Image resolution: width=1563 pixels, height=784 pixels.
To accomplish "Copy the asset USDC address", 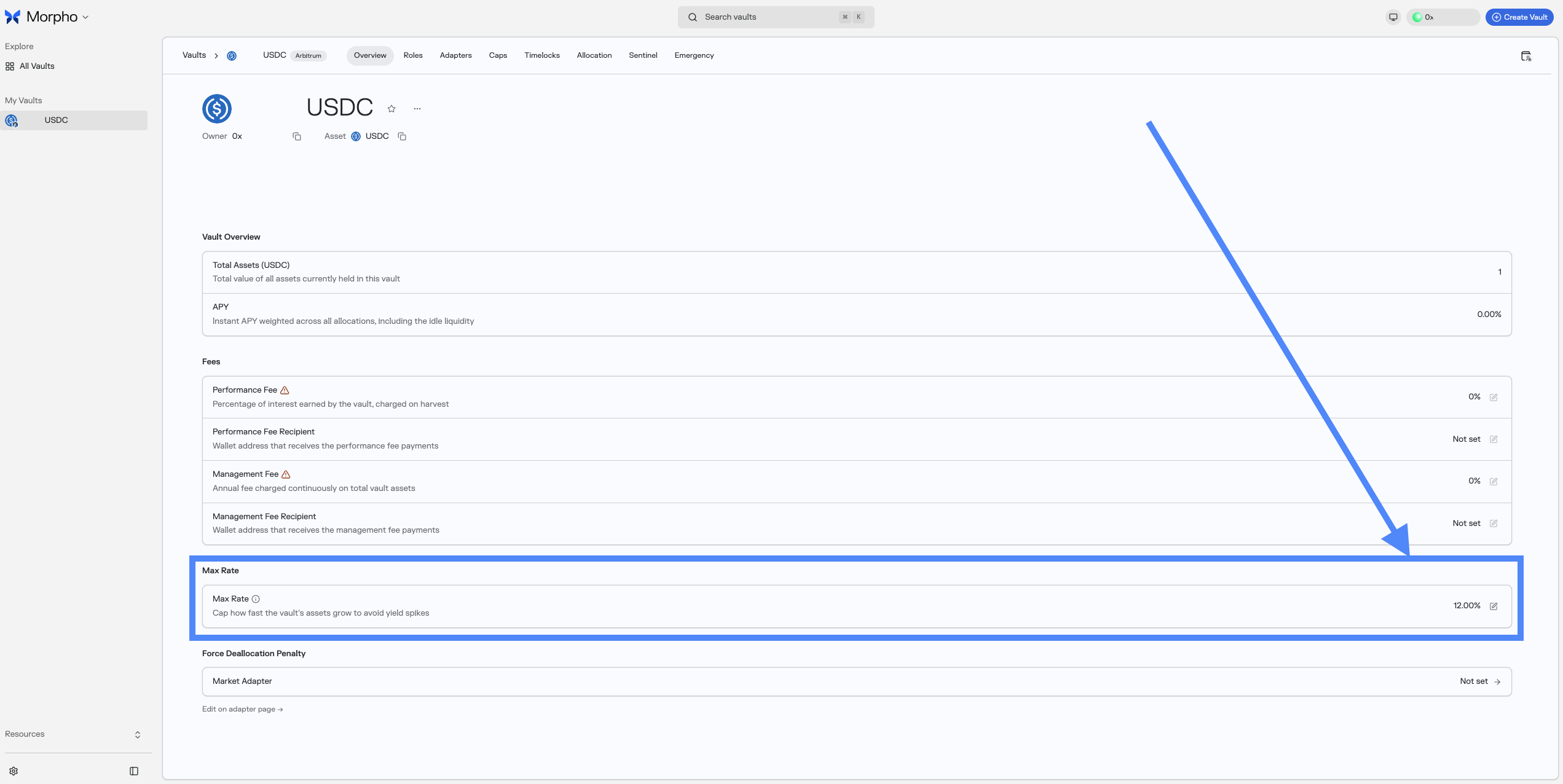I will coord(402,136).
